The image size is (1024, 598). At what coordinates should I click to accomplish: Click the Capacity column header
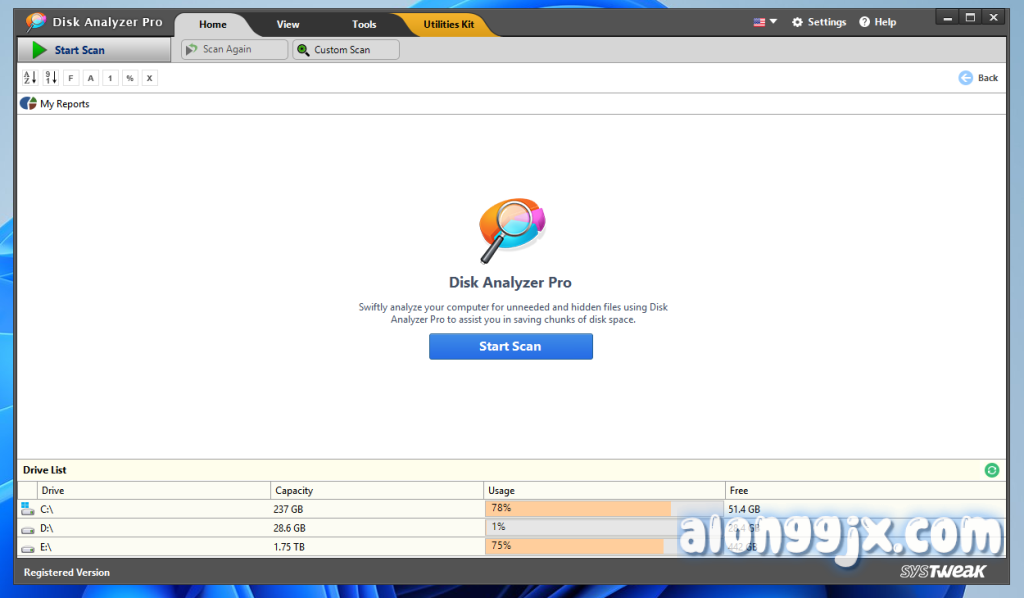click(295, 491)
